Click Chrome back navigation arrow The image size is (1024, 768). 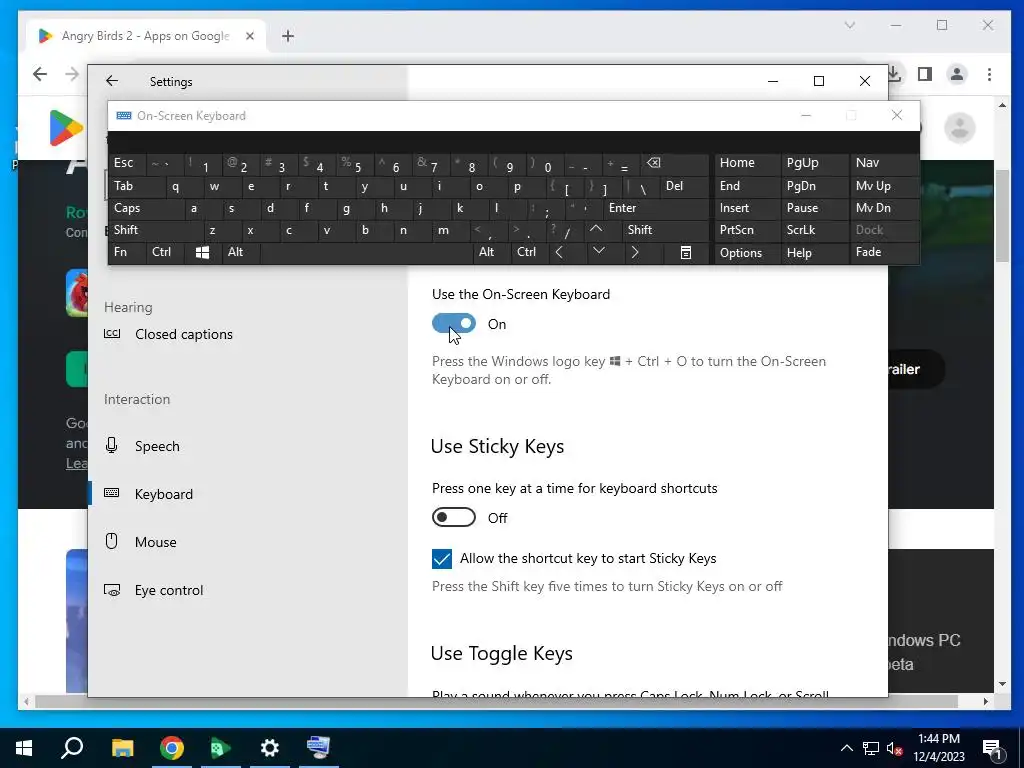[40, 74]
